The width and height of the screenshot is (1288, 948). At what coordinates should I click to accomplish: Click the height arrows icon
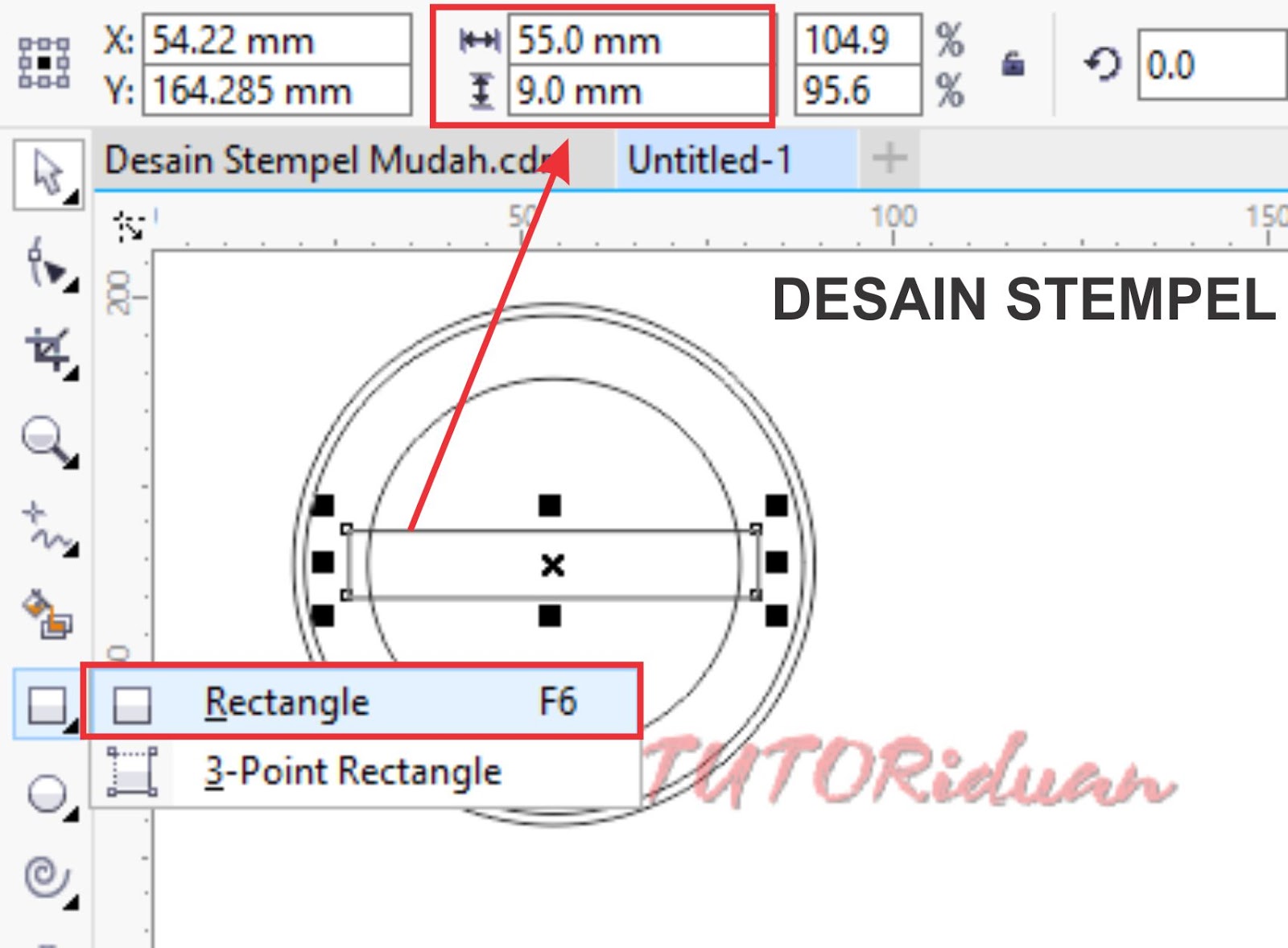[x=481, y=91]
